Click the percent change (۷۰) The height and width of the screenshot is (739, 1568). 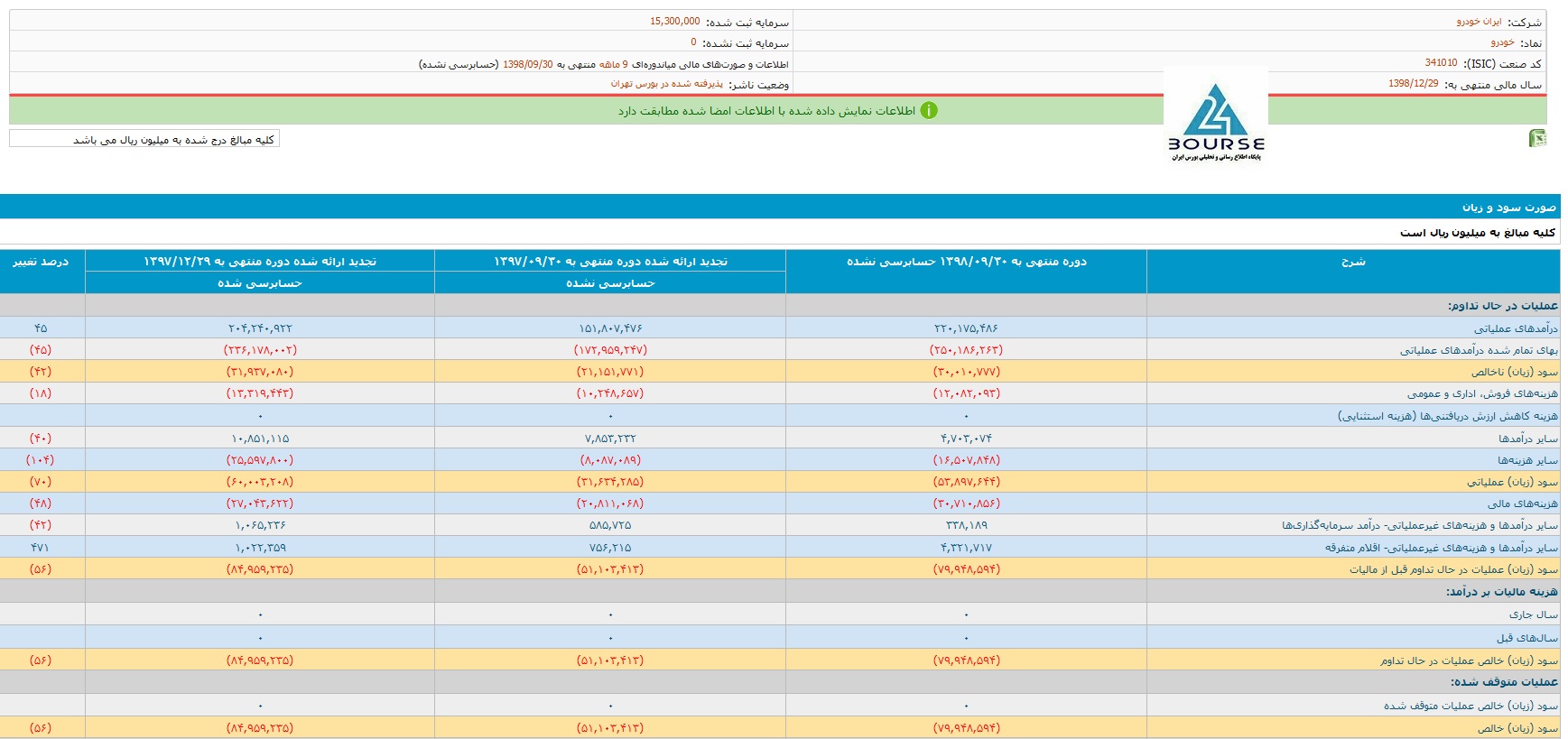pos(41,482)
